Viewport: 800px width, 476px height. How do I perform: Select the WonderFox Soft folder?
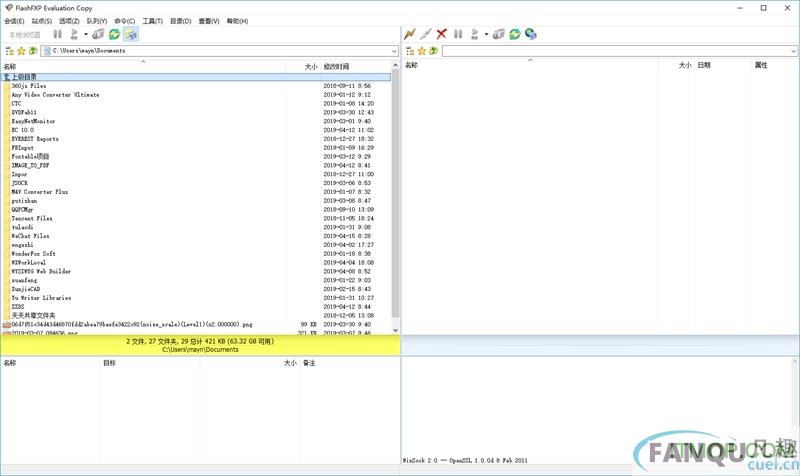pyautogui.click(x=196, y=254)
